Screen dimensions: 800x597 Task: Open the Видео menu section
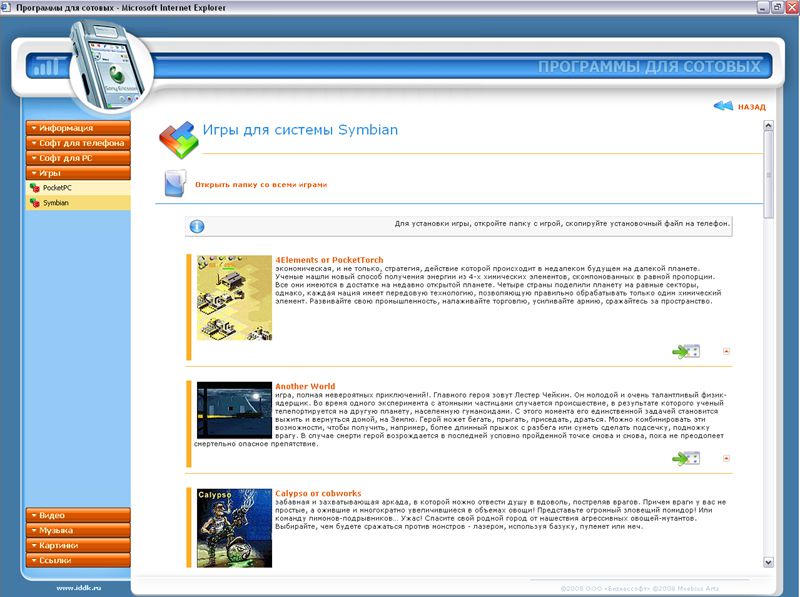click(x=78, y=516)
